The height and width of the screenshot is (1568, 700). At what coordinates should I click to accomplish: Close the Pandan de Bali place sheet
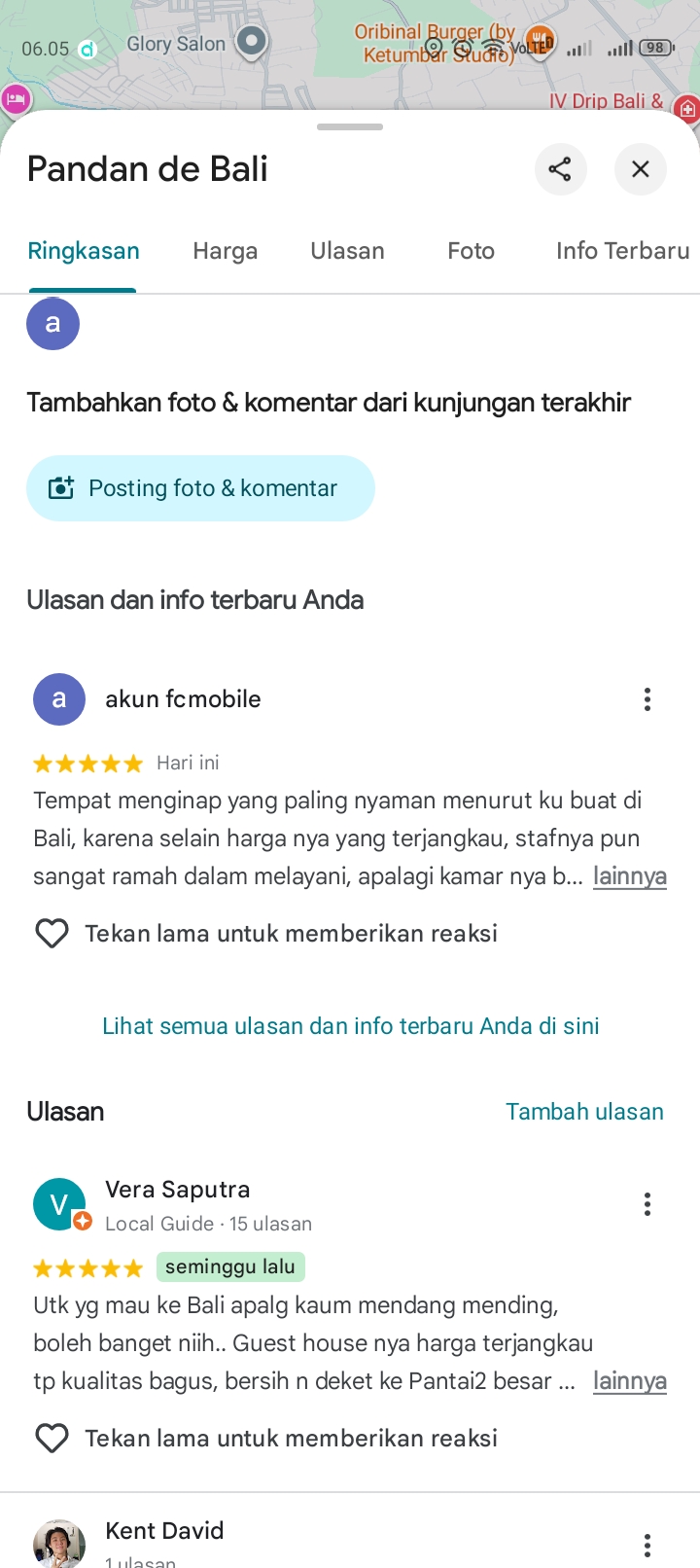click(640, 169)
